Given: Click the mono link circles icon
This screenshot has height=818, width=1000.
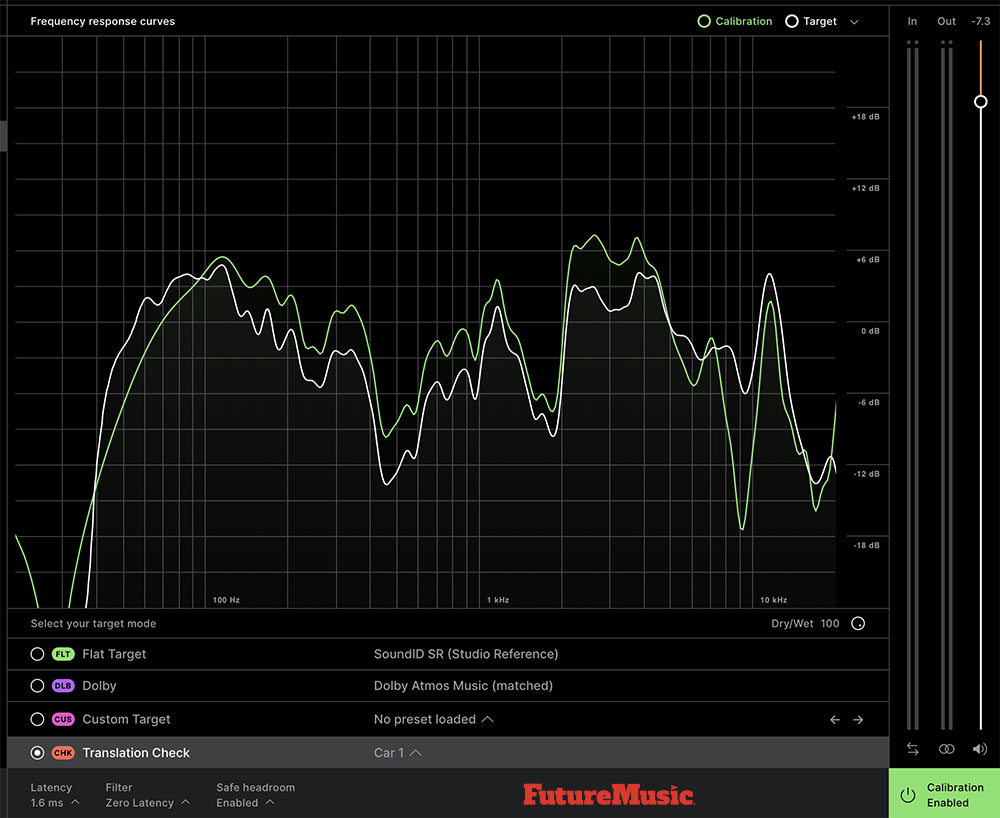Looking at the screenshot, I should coord(946,749).
